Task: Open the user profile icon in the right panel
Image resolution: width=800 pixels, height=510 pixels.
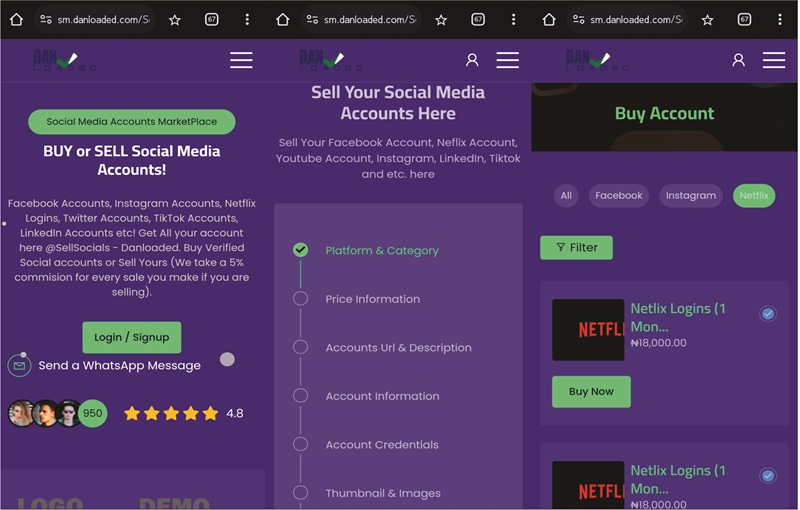Action: 739,60
